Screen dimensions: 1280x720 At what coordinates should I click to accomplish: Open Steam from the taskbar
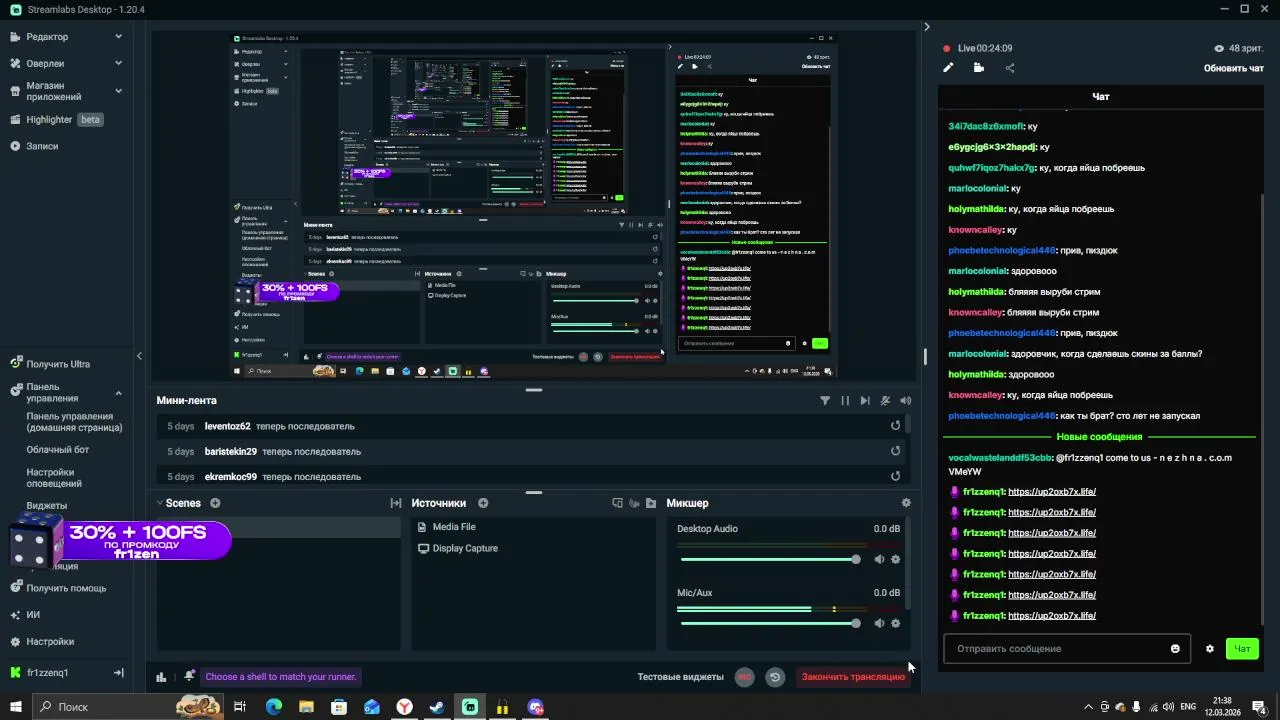click(437, 707)
